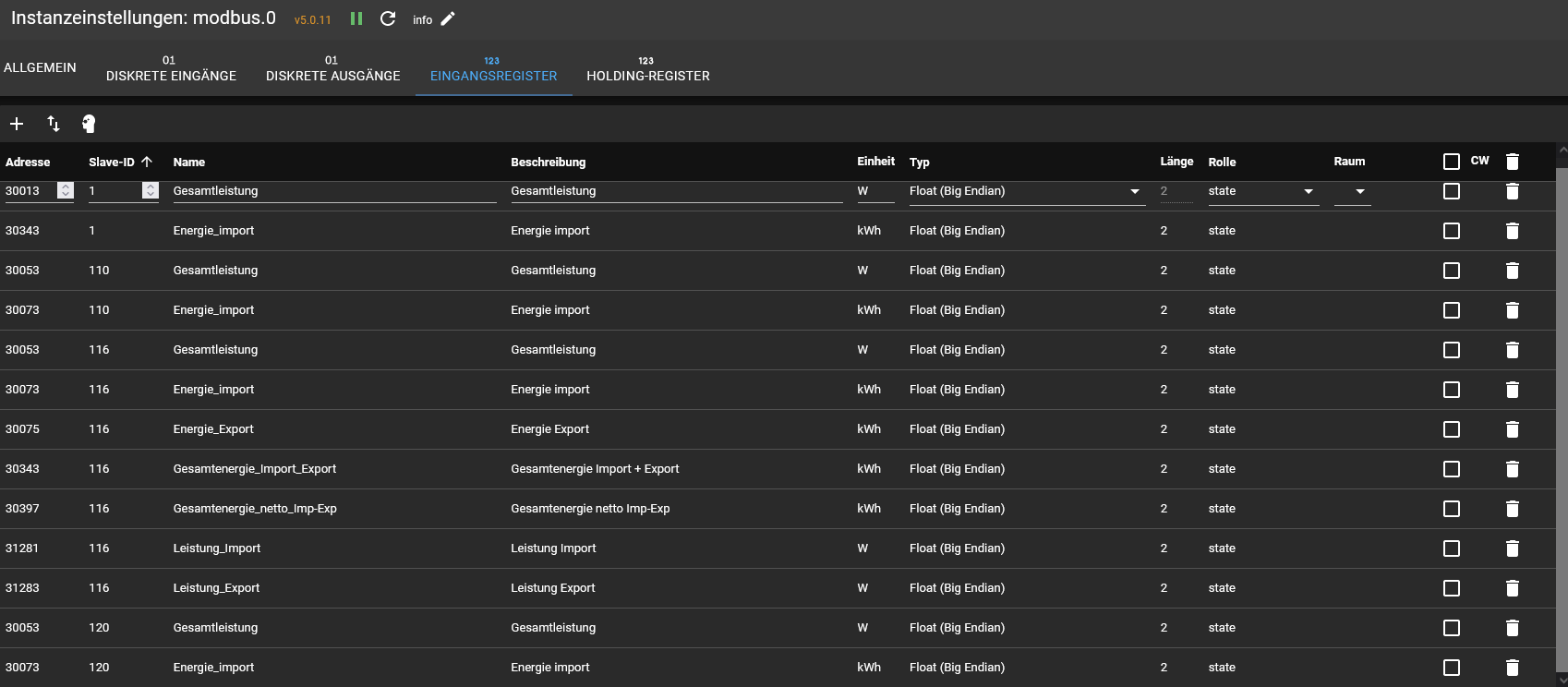Screen dimensions: 1568x687
Task: Toggle the CW select-all header checkbox
Action: pyautogui.click(x=1452, y=162)
